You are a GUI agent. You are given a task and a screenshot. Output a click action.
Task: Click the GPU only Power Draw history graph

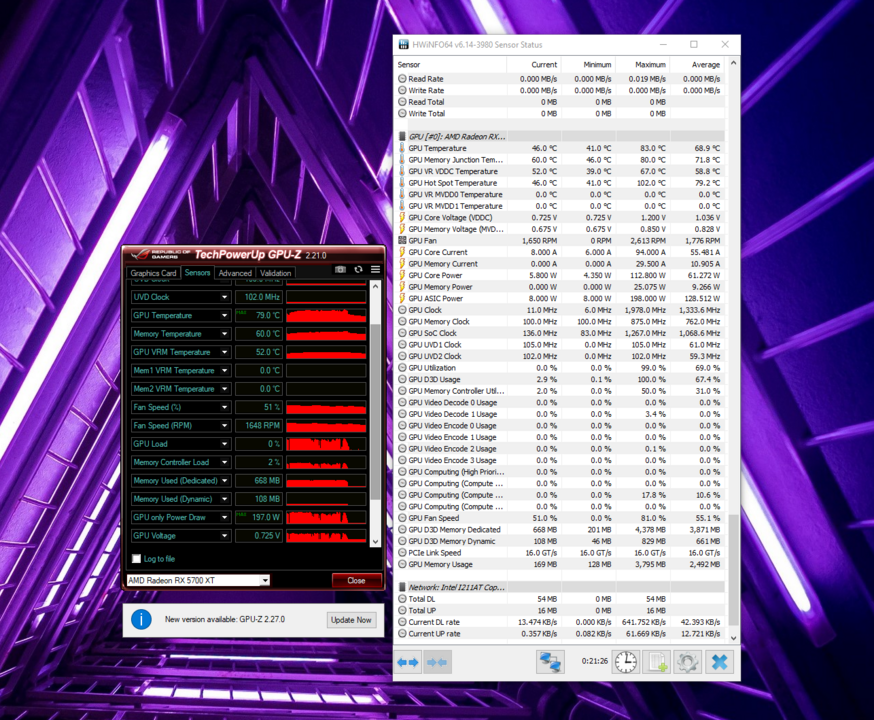point(326,518)
